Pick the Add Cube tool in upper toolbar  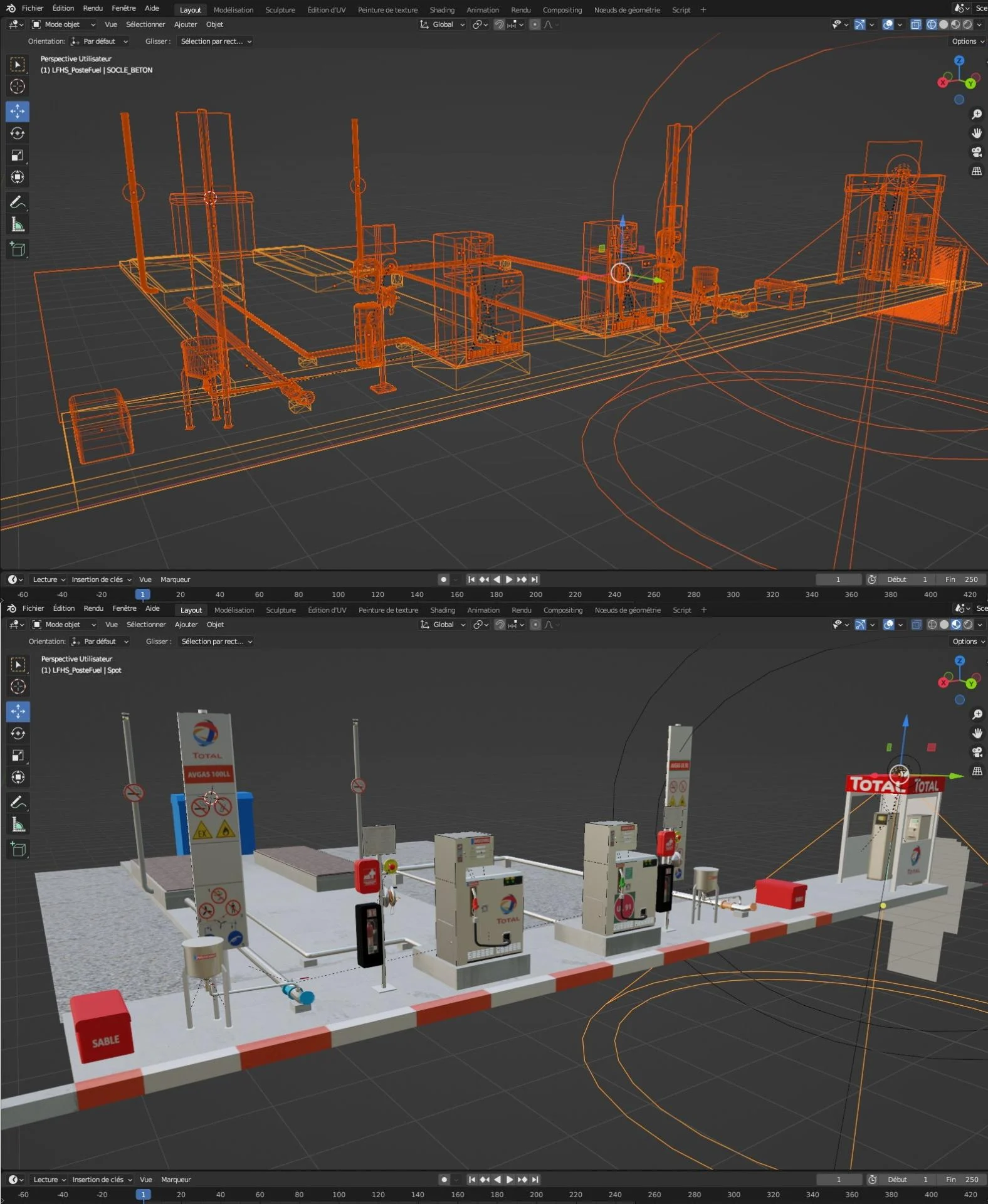tap(18, 249)
